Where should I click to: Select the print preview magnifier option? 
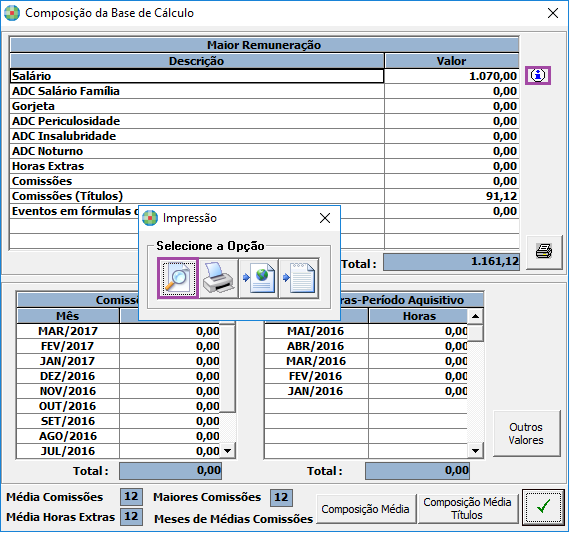[178, 279]
